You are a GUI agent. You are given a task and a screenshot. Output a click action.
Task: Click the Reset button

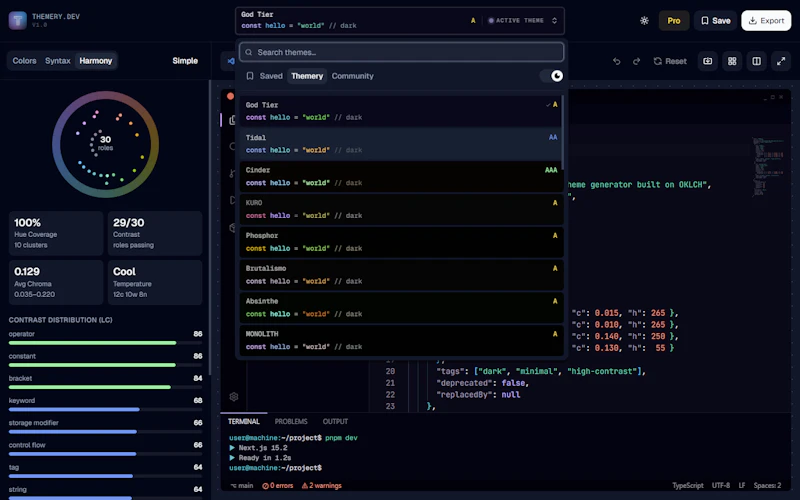[670, 61]
